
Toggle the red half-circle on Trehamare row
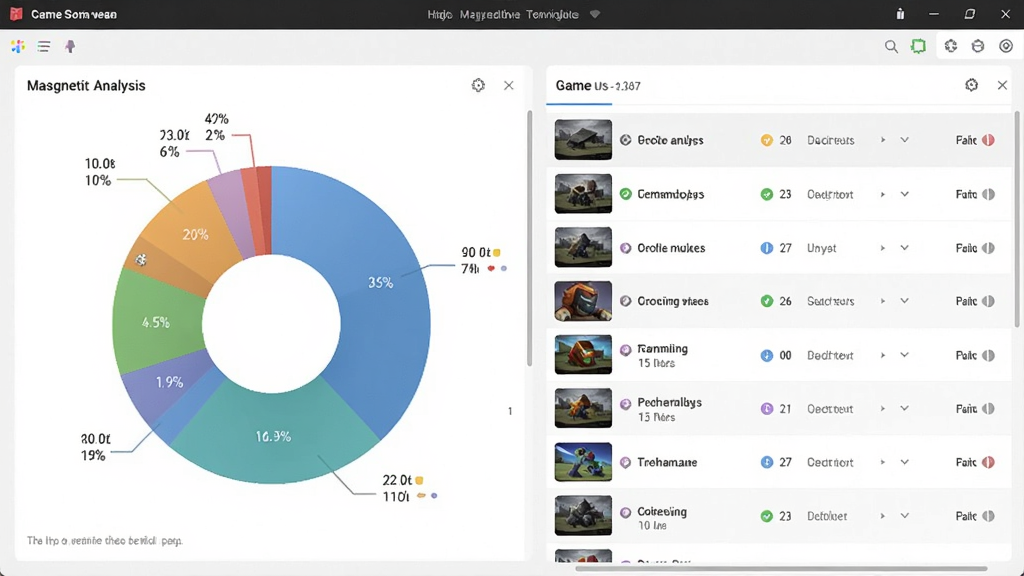[x=988, y=462]
